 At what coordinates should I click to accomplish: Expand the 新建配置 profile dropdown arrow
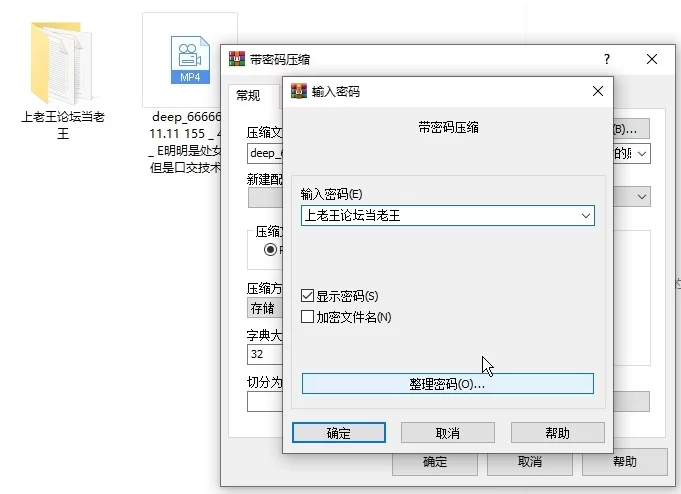642,197
